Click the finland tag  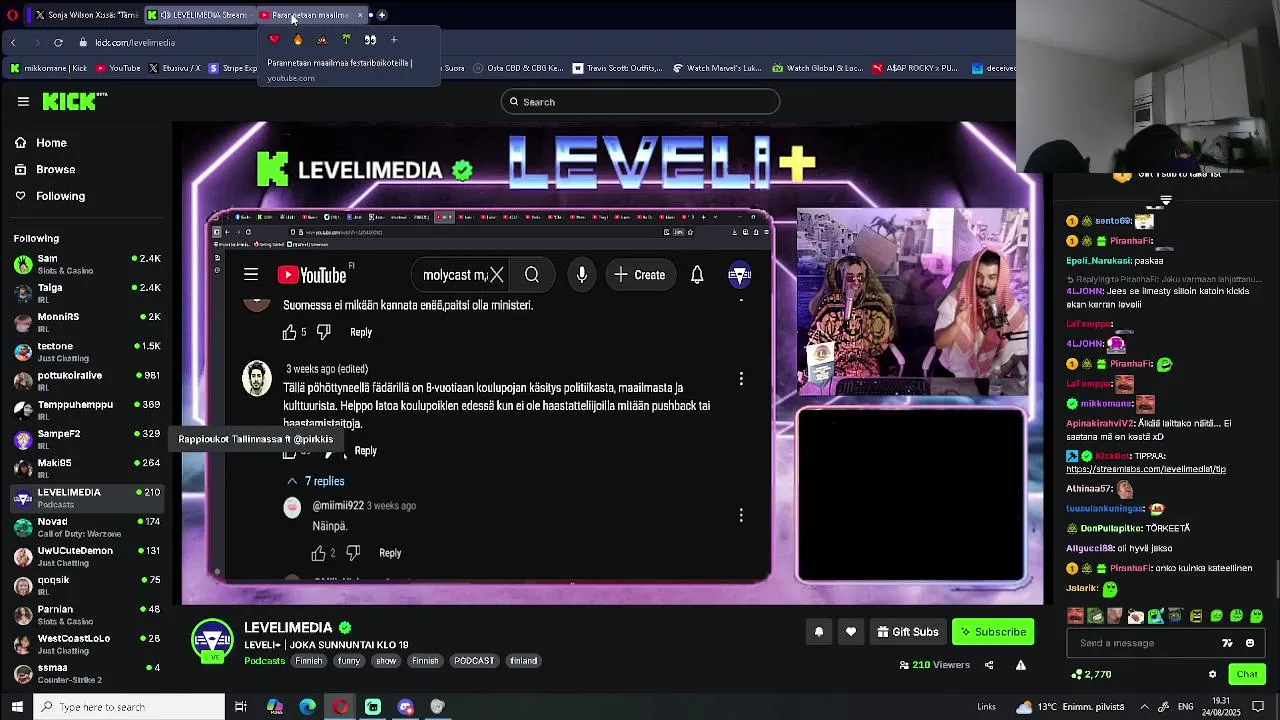[524, 661]
